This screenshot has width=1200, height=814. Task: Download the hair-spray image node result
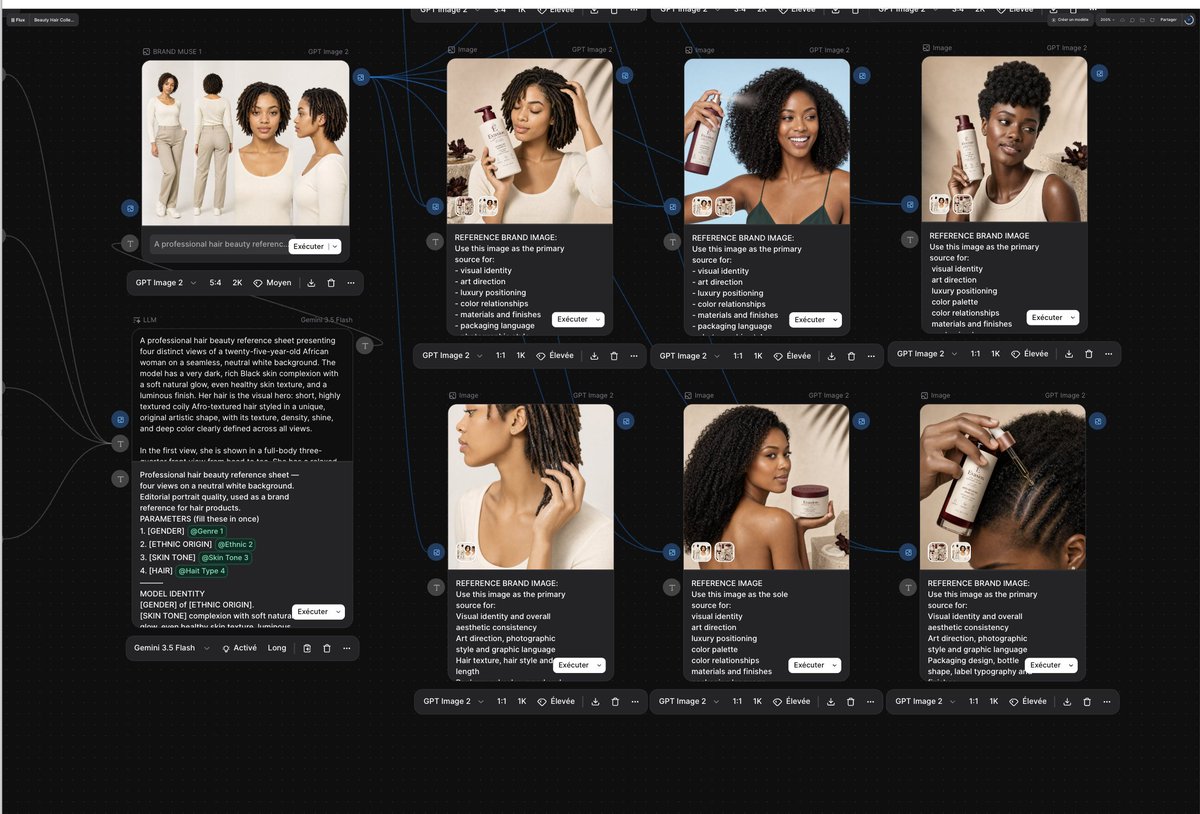(x=831, y=356)
